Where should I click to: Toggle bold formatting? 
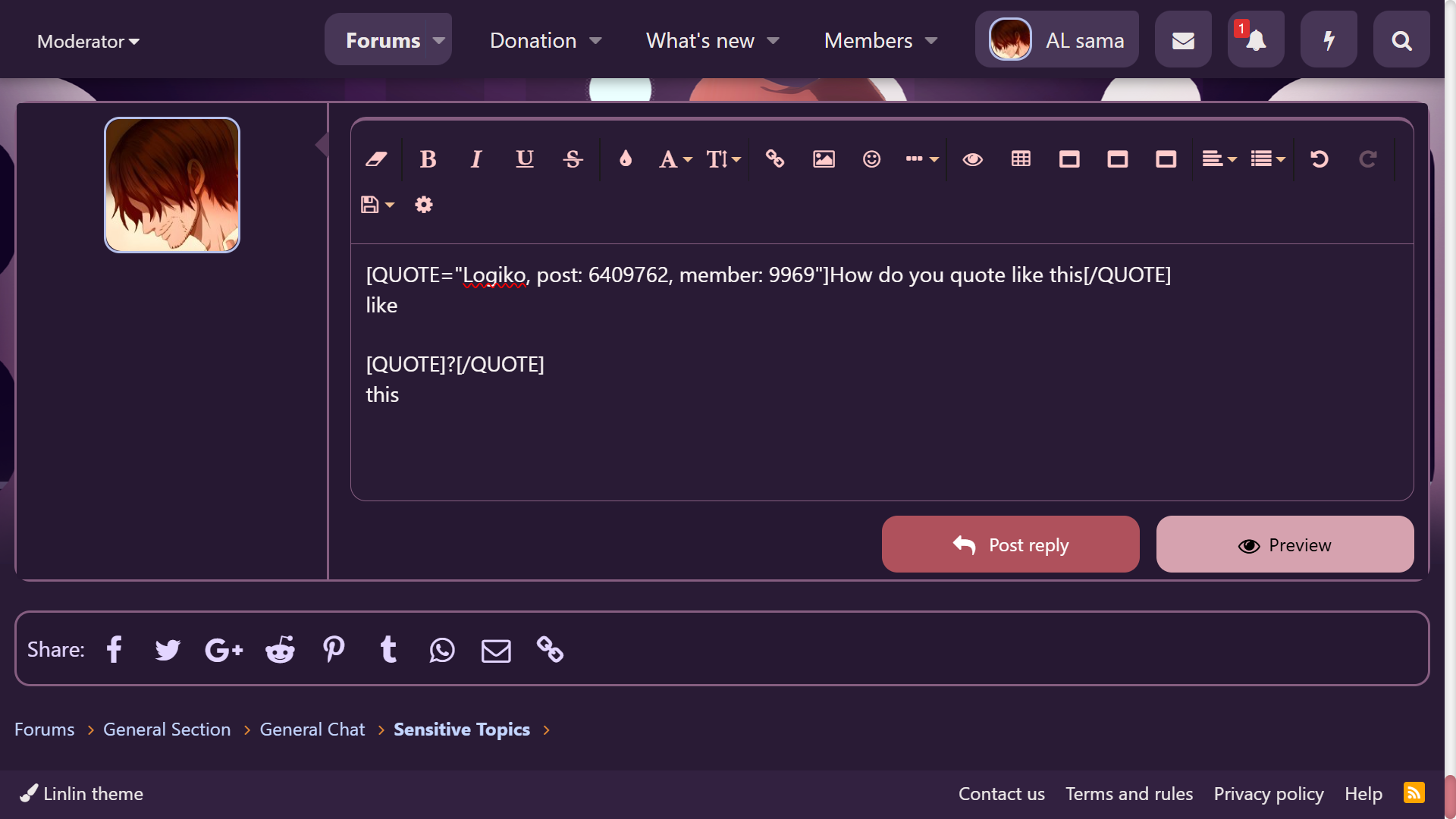click(428, 159)
